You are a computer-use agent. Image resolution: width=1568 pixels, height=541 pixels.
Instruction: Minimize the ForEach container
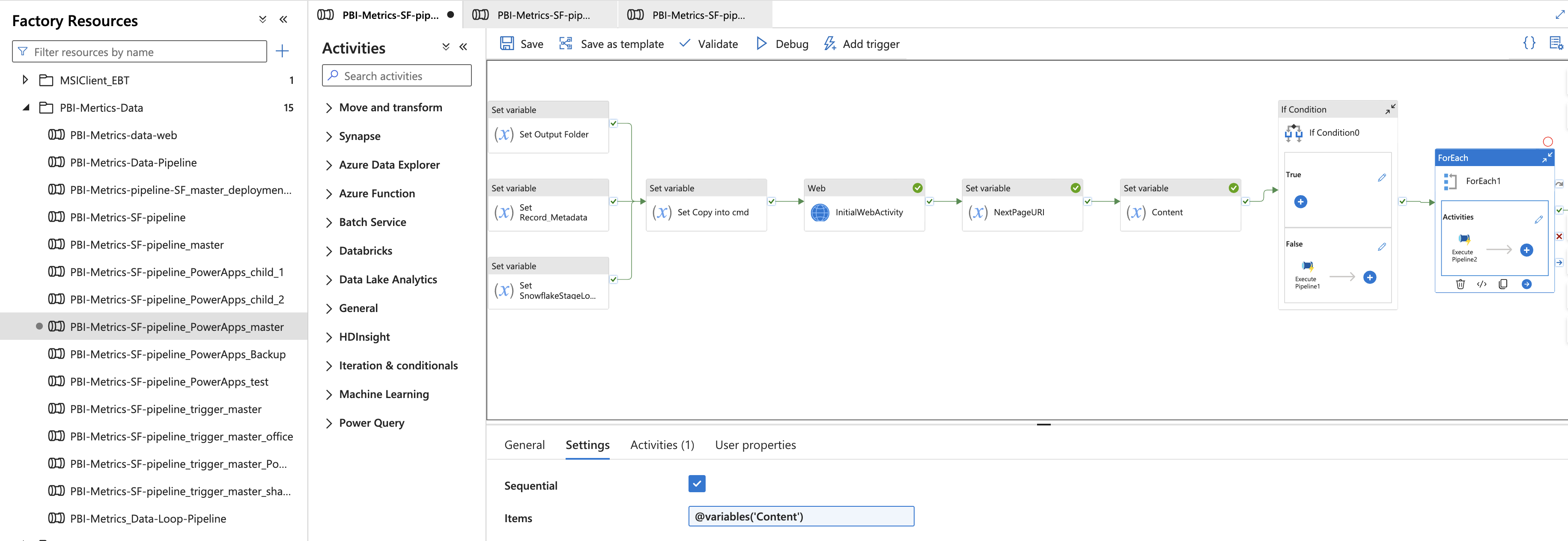pos(1547,158)
